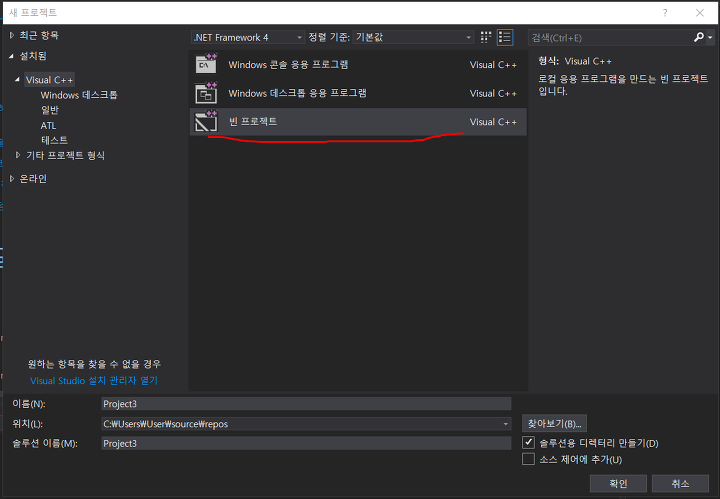
Task: Select the Windows 데스크톱 응용 프로그램 text
Action: coord(298,93)
